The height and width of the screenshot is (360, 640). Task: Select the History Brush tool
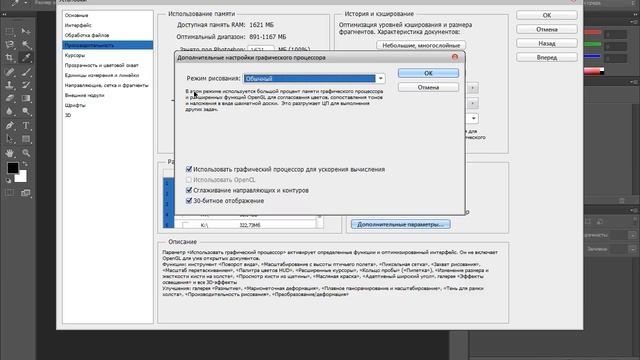[x=26, y=85]
